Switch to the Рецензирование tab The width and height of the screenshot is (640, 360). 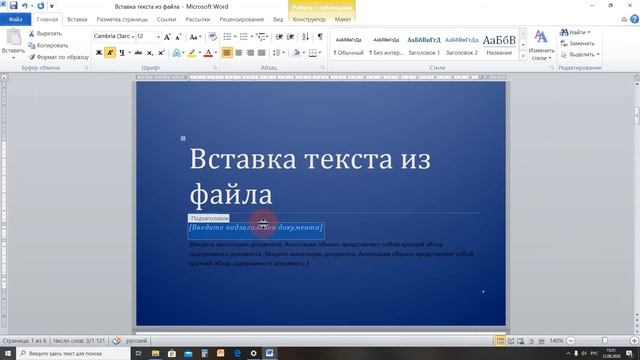(x=242, y=19)
